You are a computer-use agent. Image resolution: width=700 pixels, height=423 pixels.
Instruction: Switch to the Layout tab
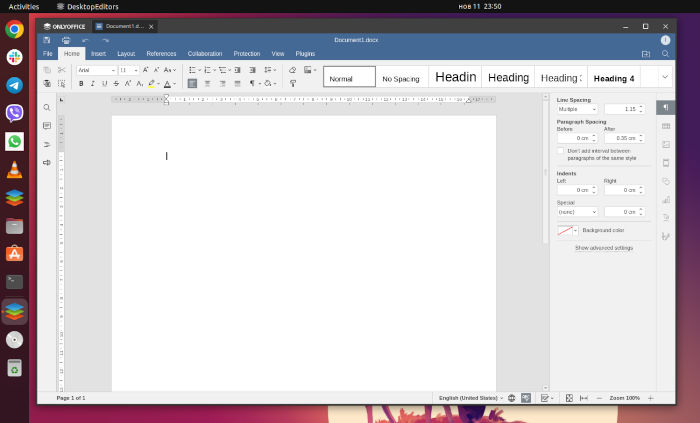coord(126,54)
